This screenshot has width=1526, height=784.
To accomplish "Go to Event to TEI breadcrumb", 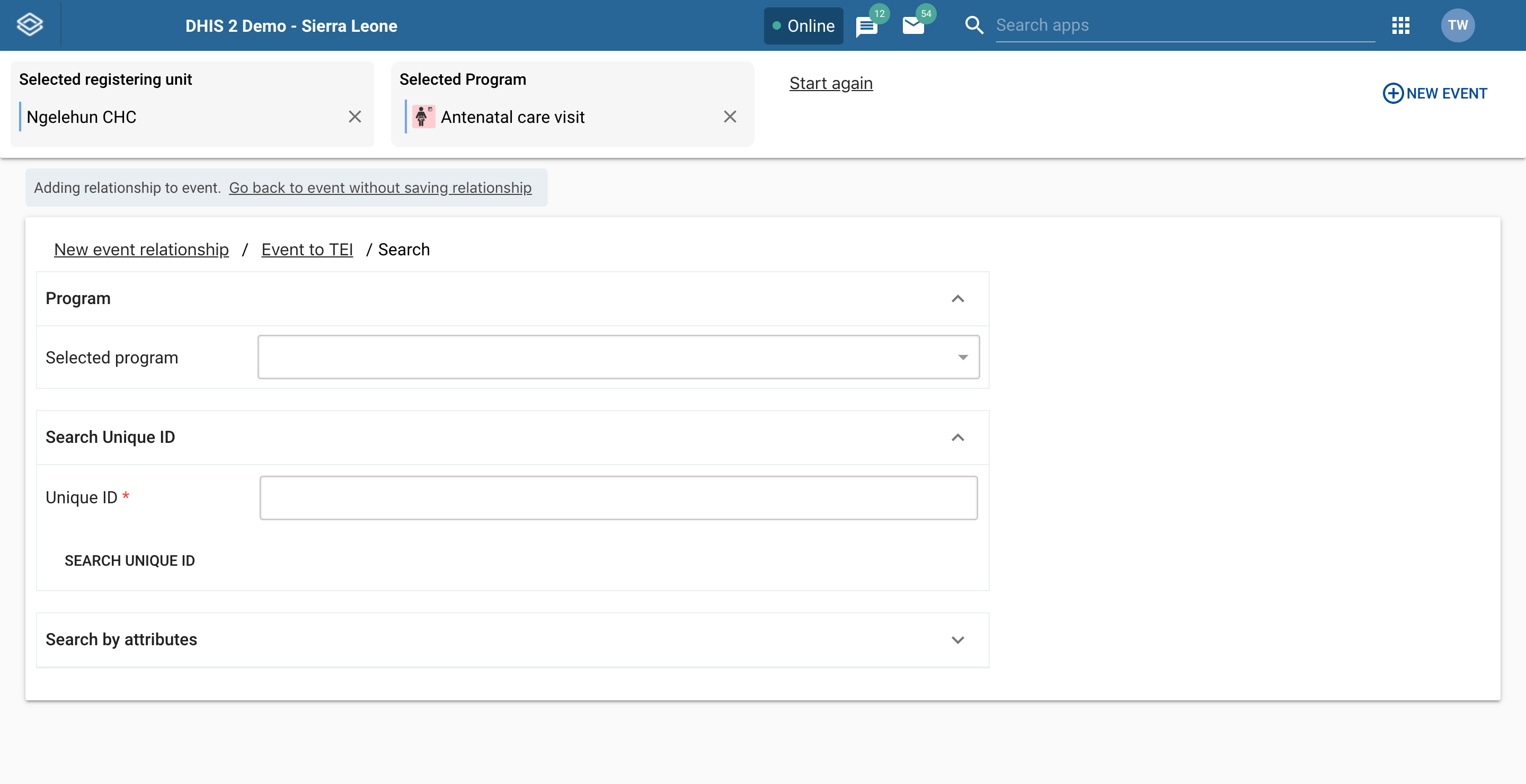I will [307, 250].
